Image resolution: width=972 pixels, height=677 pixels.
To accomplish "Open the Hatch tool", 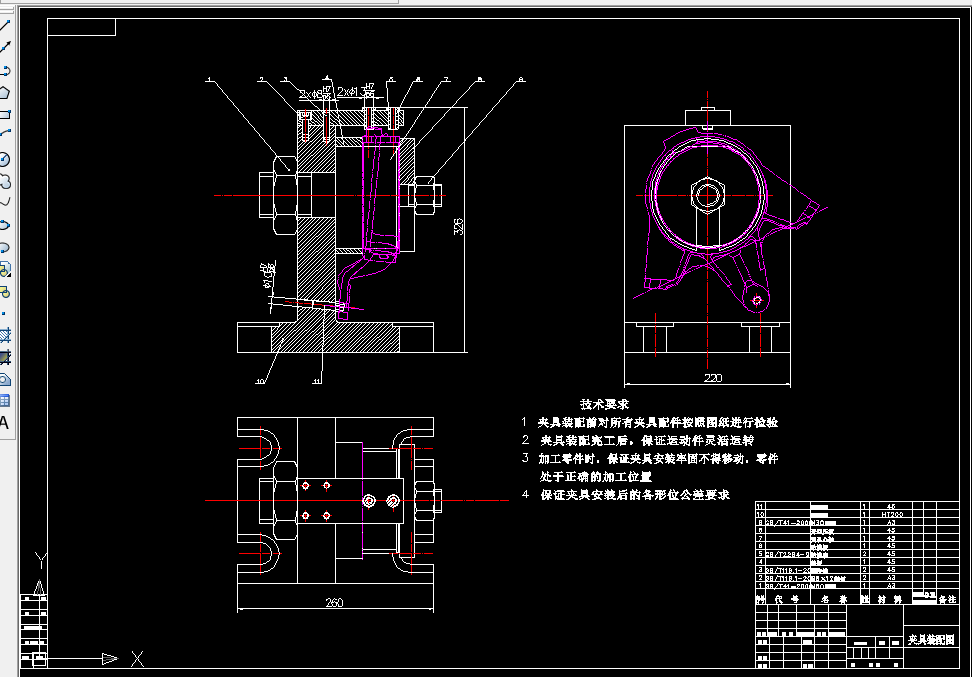I will coord(4,336).
